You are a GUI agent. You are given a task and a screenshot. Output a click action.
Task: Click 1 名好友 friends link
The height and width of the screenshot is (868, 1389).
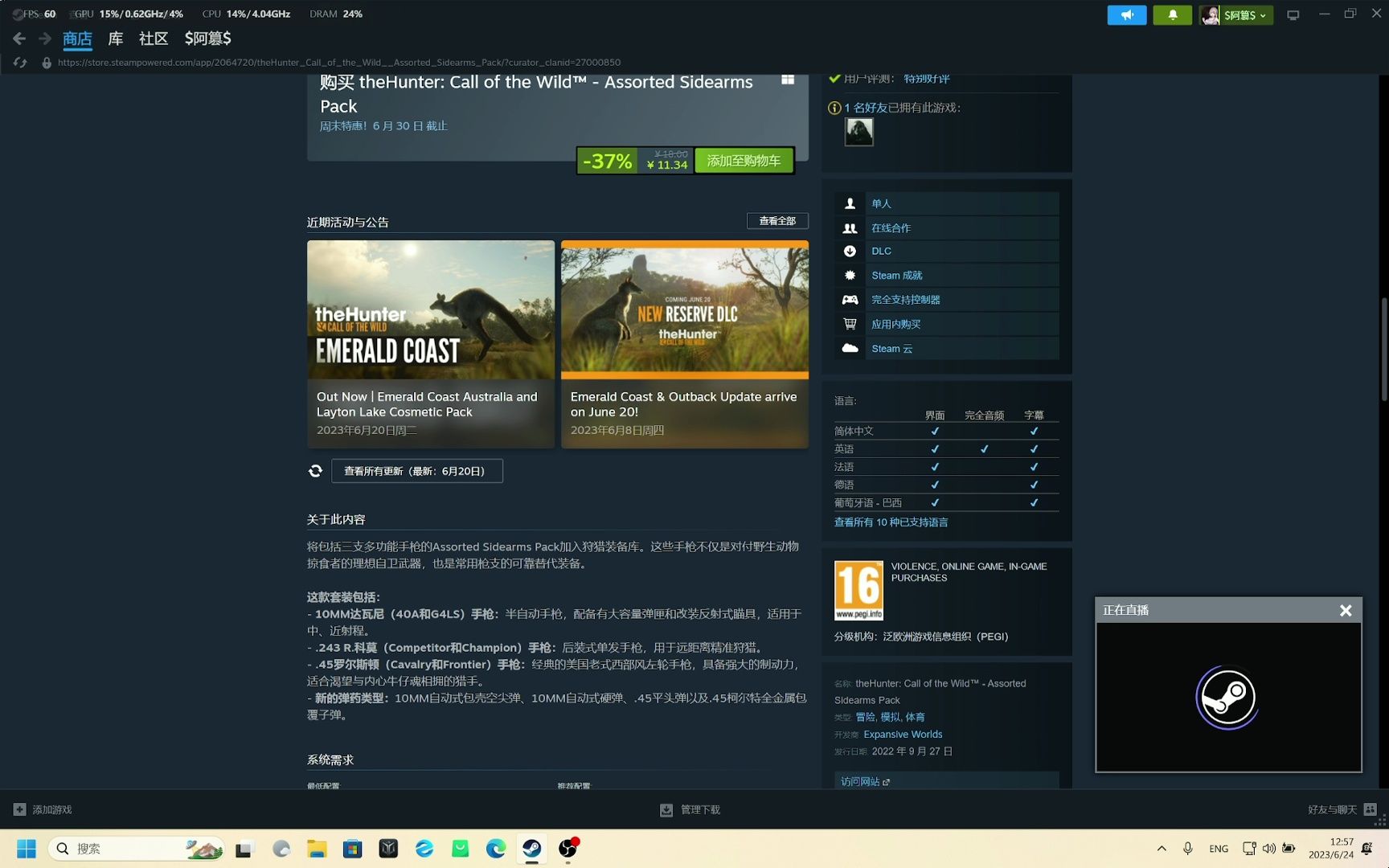point(865,108)
